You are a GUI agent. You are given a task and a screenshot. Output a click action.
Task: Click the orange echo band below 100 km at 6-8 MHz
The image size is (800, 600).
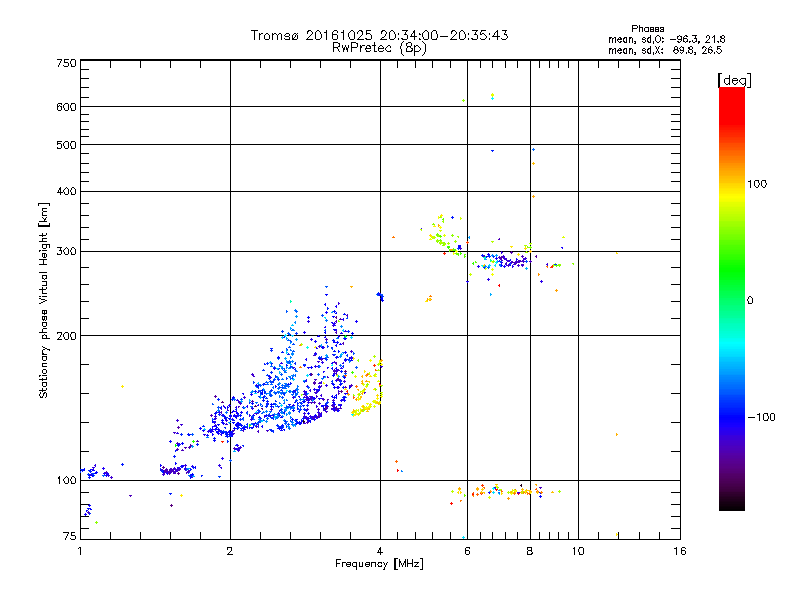[505, 492]
